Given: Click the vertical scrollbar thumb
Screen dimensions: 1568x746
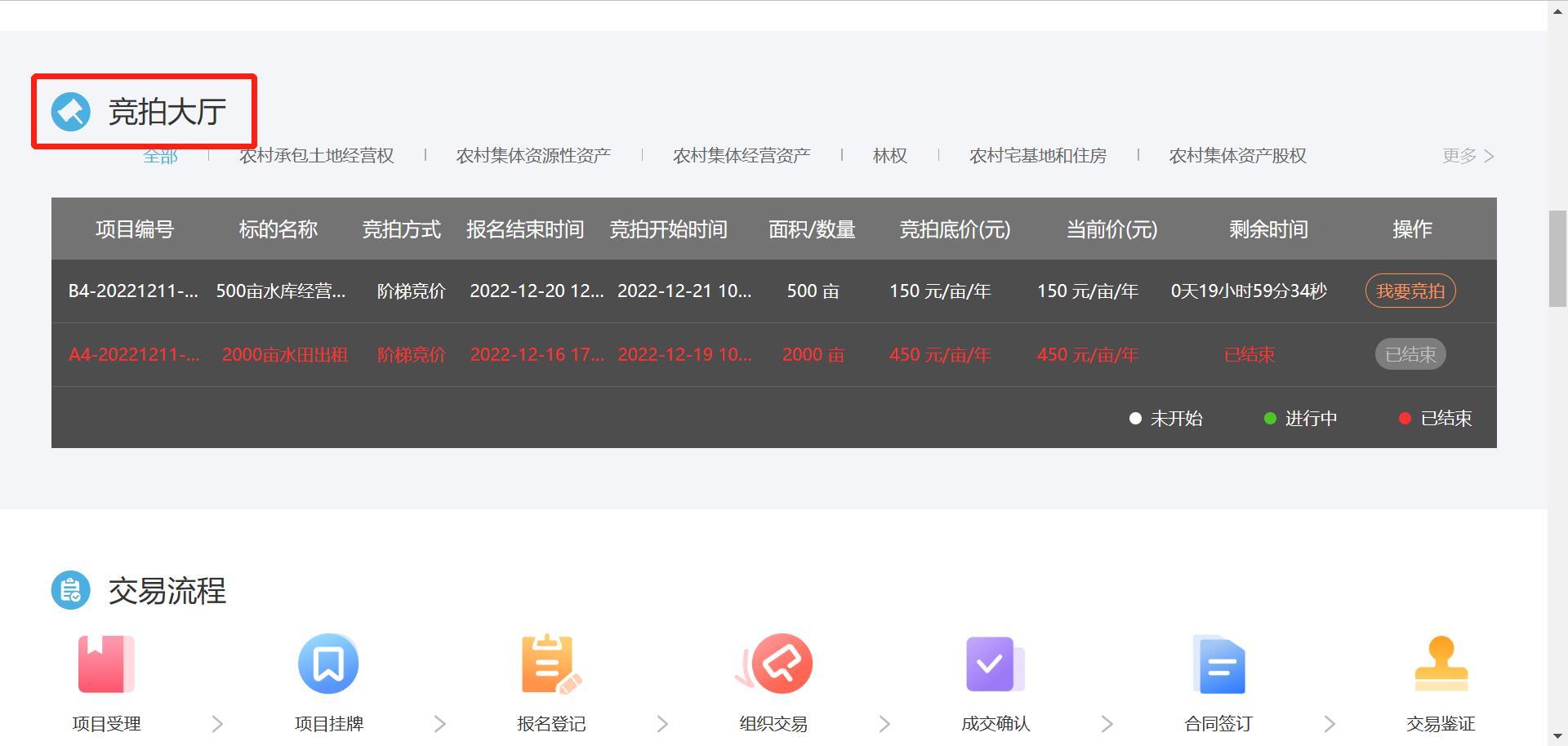Looking at the screenshot, I should pos(1557,259).
